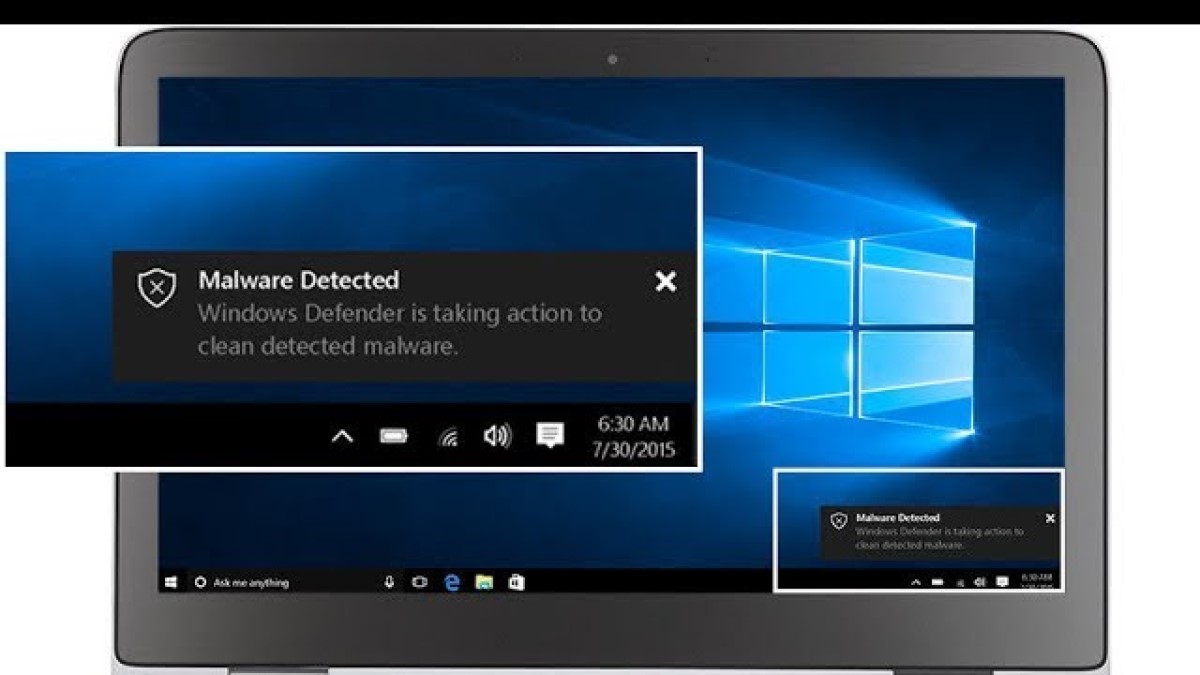Viewport: 1200px width, 675px height.
Task: Check the battery icon in enlarged tray
Action: pyautogui.click(x=394, y=436)
